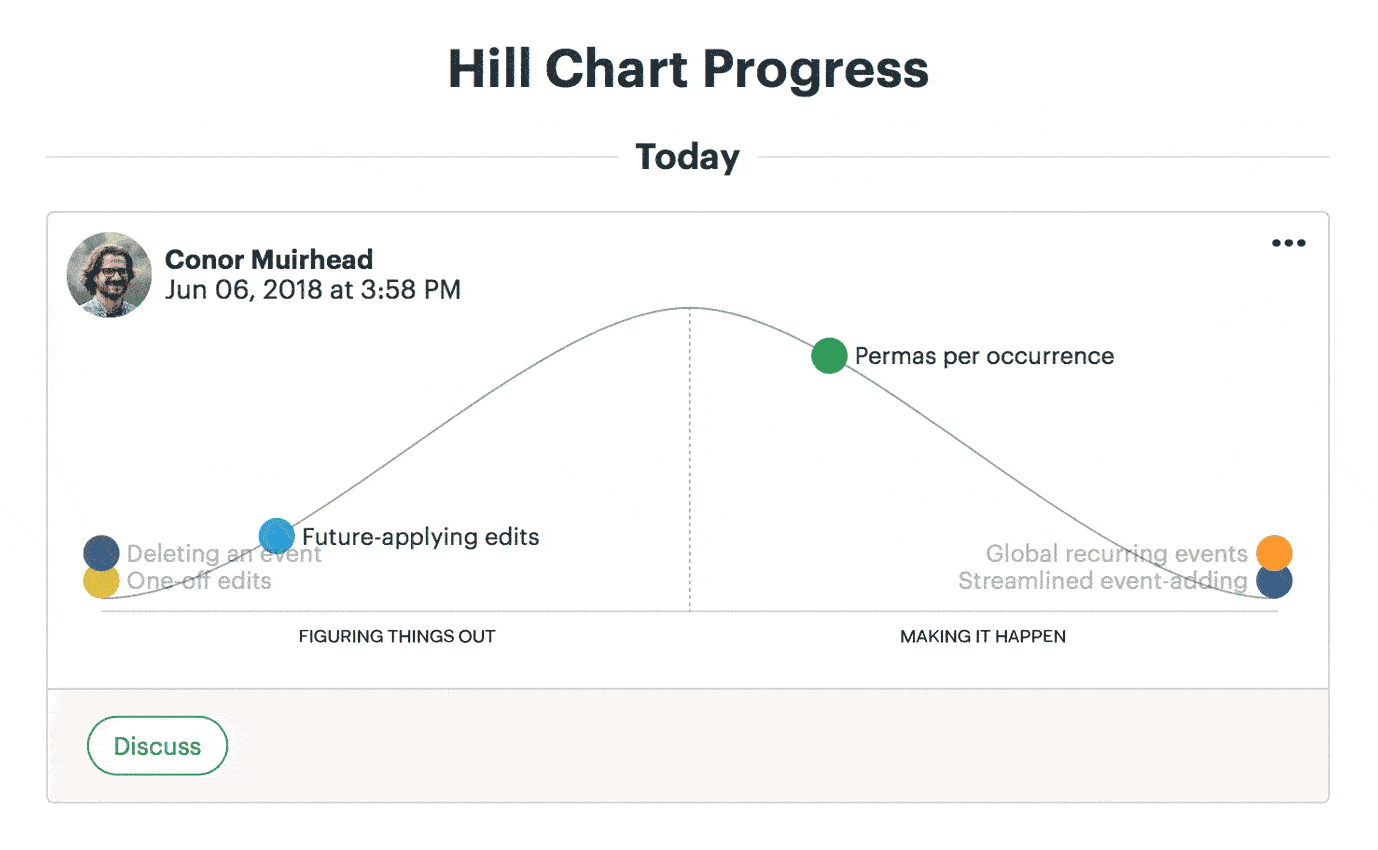Open the three-dots options menu
Image resolution: width=1378 pixels, height=850 pixels.
[x=1288, y=243]
